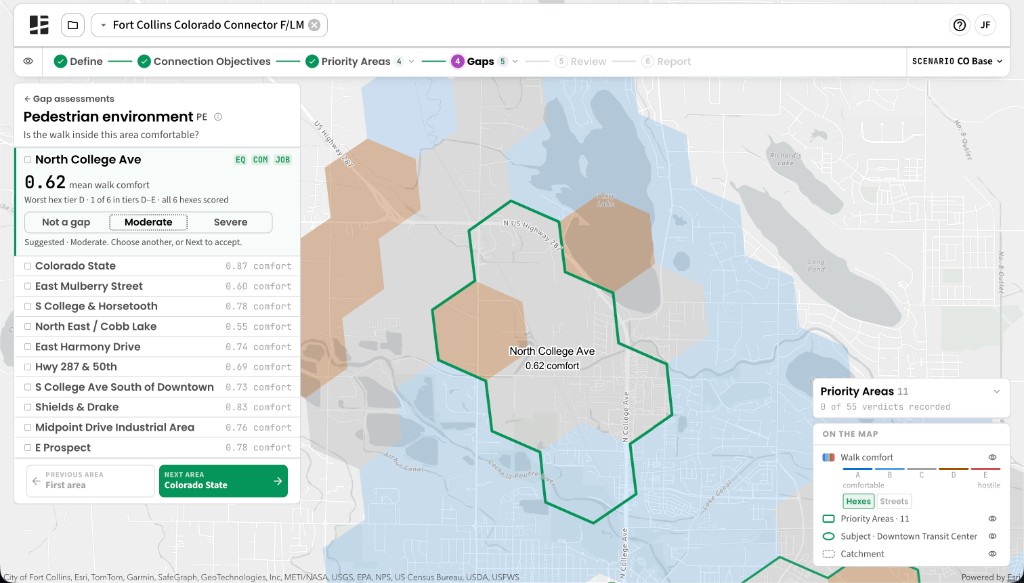Check the S College & Horsetooth checkbox
The image size is (1024, 583).
(27, 306)
